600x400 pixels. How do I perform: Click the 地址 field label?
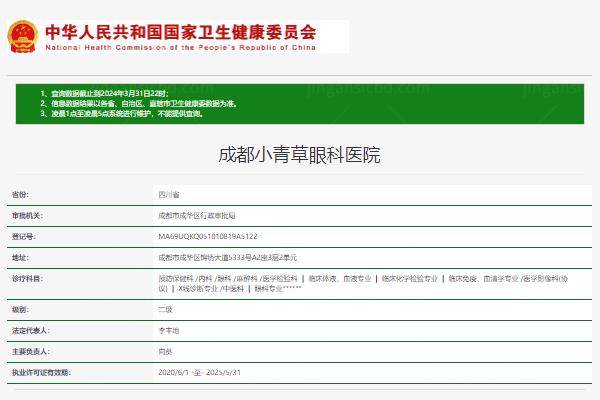pos(20,258)
